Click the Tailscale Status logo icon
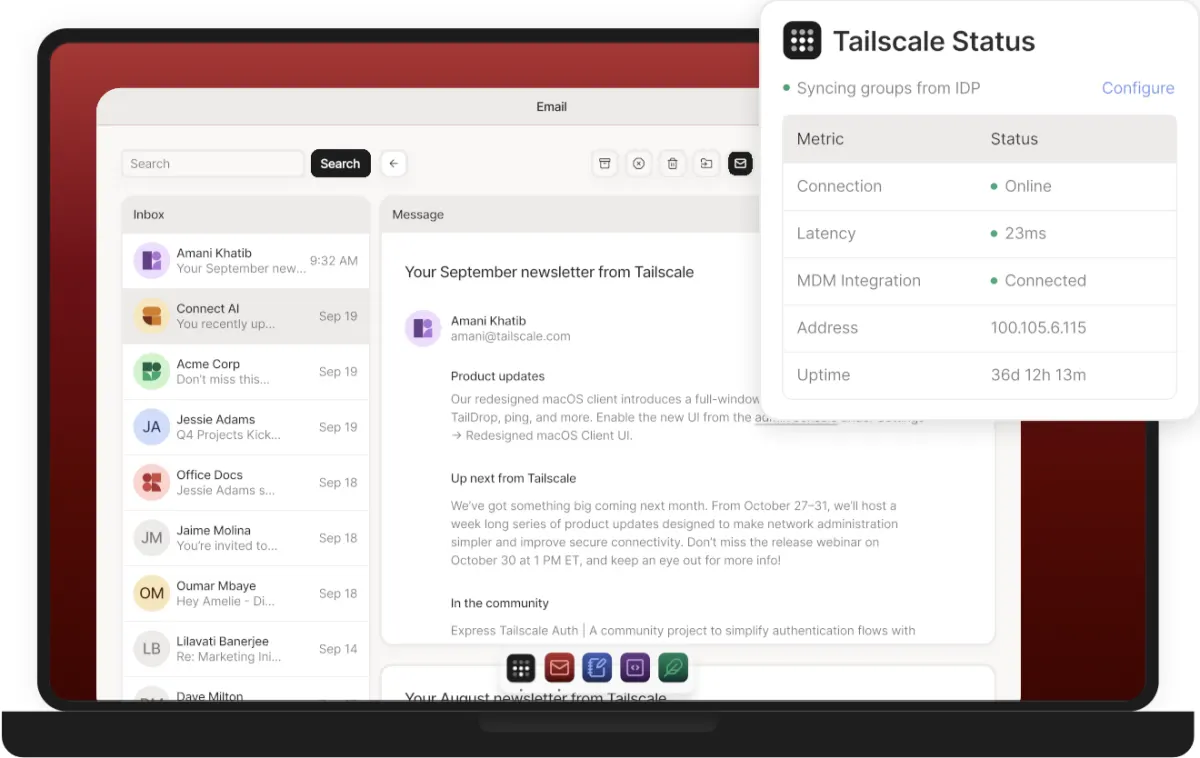 click(802, 41)
